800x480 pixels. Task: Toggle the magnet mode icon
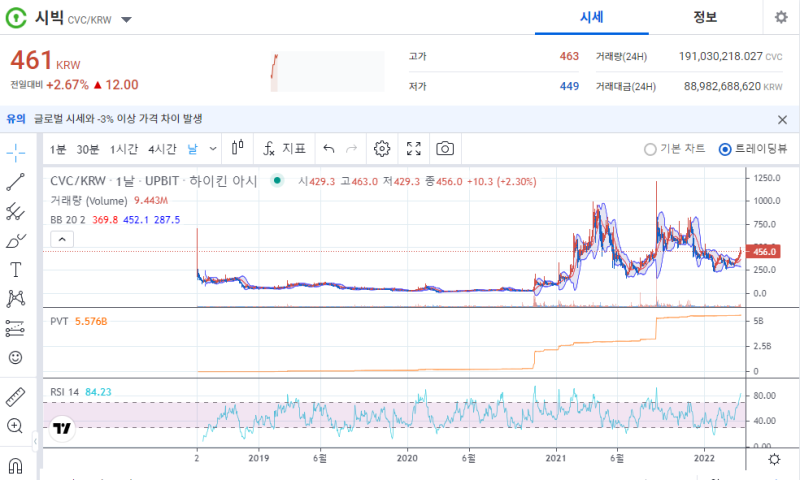pos(16,465)
